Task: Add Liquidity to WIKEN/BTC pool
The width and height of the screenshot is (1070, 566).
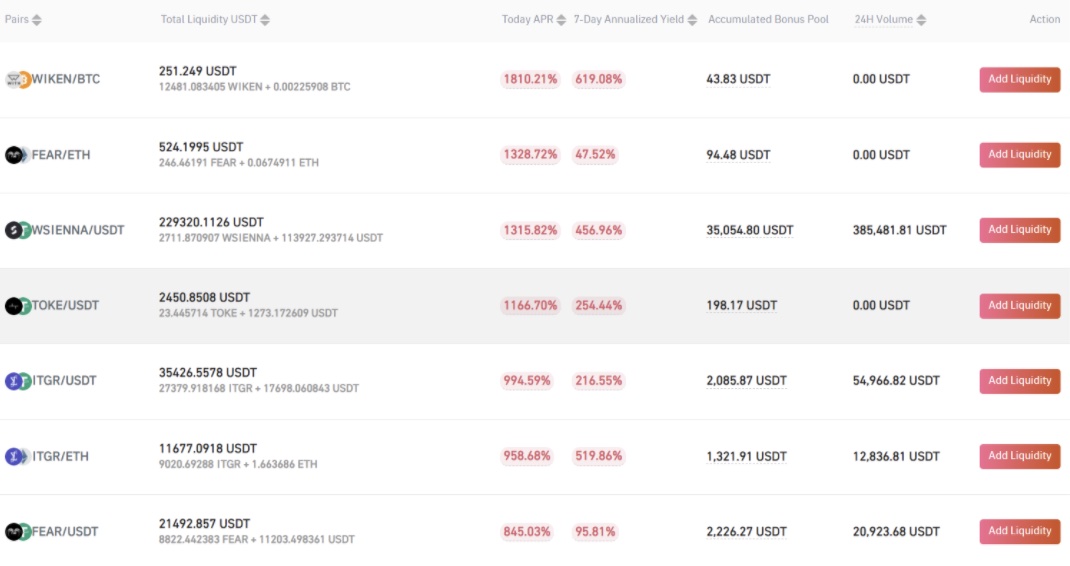Action: click(x=1020, y=79)
